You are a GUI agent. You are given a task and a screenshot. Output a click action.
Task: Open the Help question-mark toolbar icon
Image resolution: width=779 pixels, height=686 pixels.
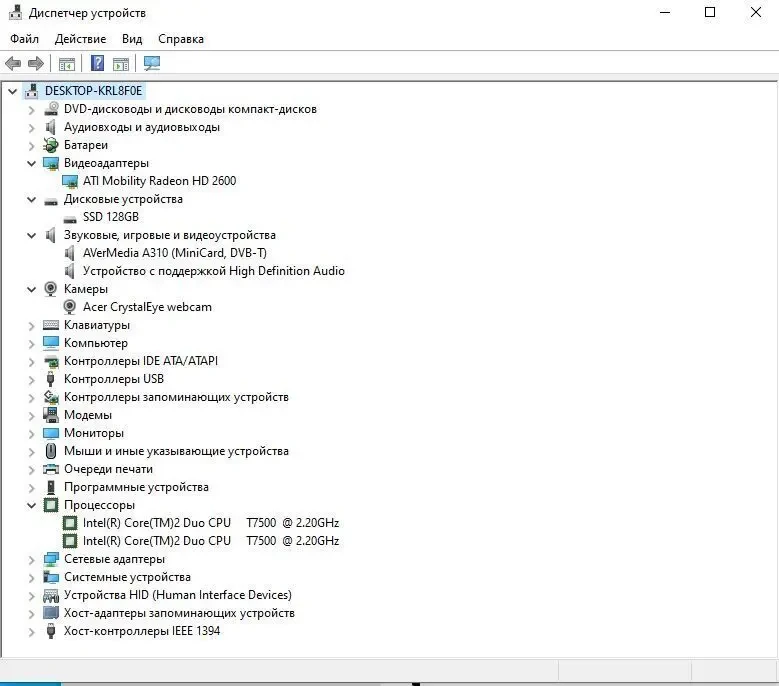[97, 63]
